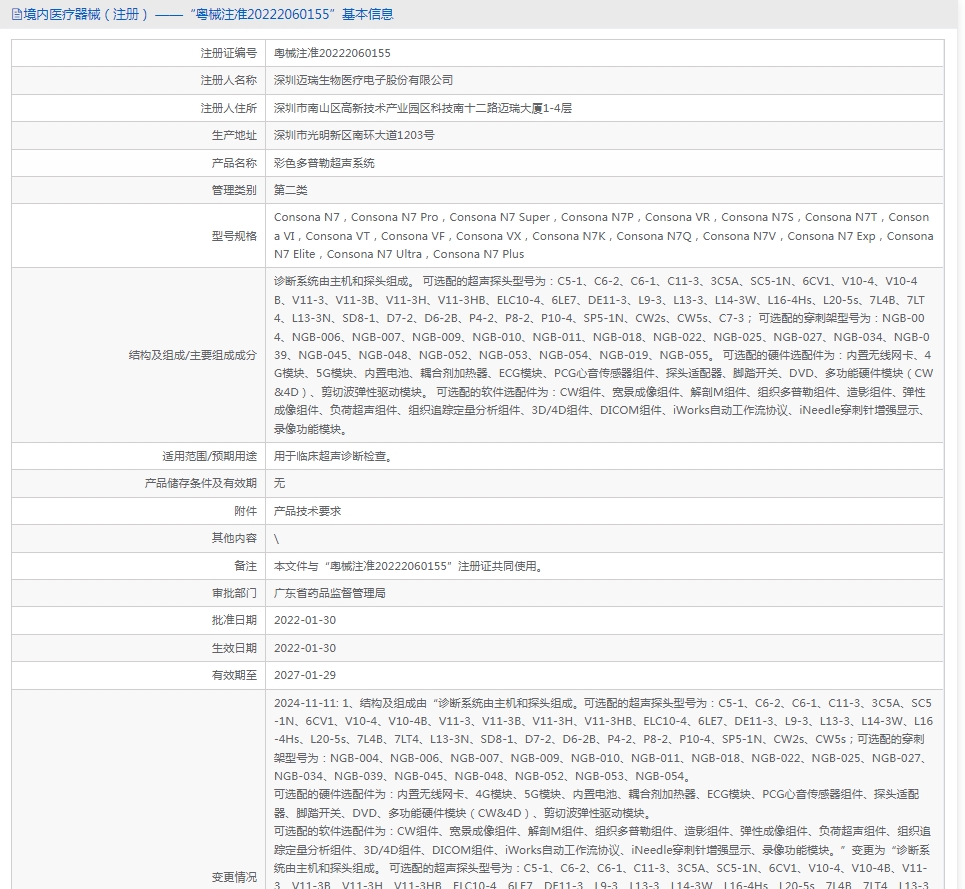Select the label 附件
Viewport: 965px width, 889px height.
(x=246, y=511)
